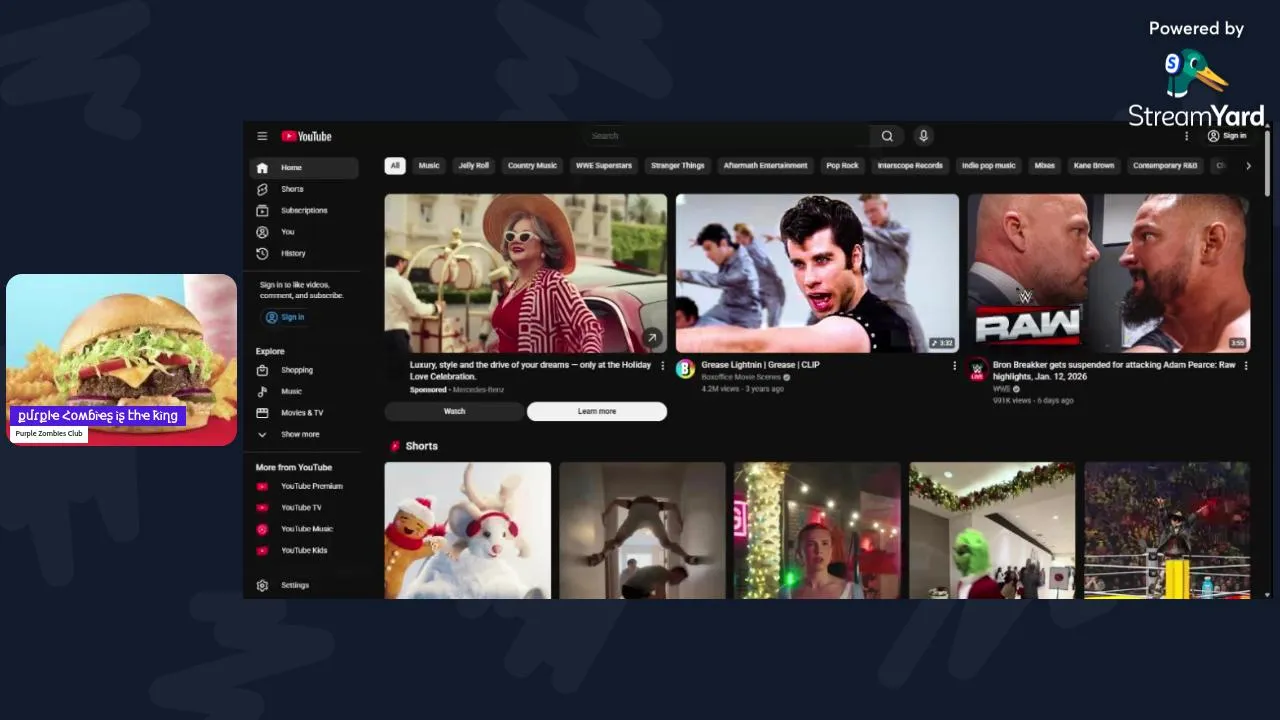Screen dimensions: 1280x720
Task: Click the Grease Lightnin video title
Action: 760,365
